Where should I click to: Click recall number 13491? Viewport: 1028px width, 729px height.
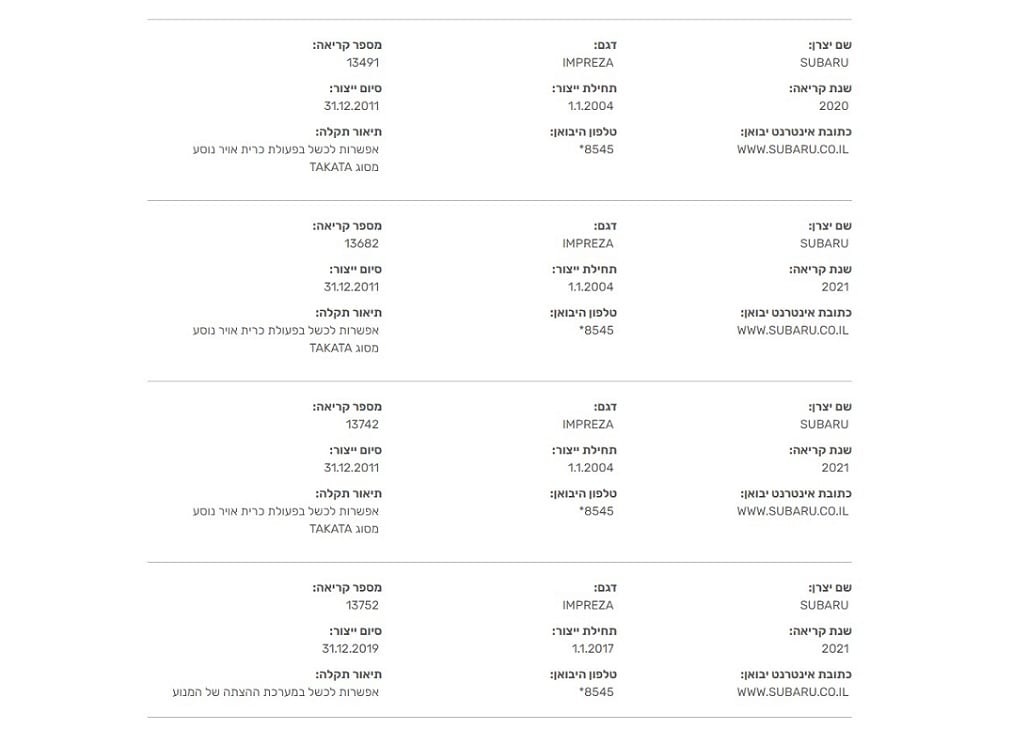(362, 63)
